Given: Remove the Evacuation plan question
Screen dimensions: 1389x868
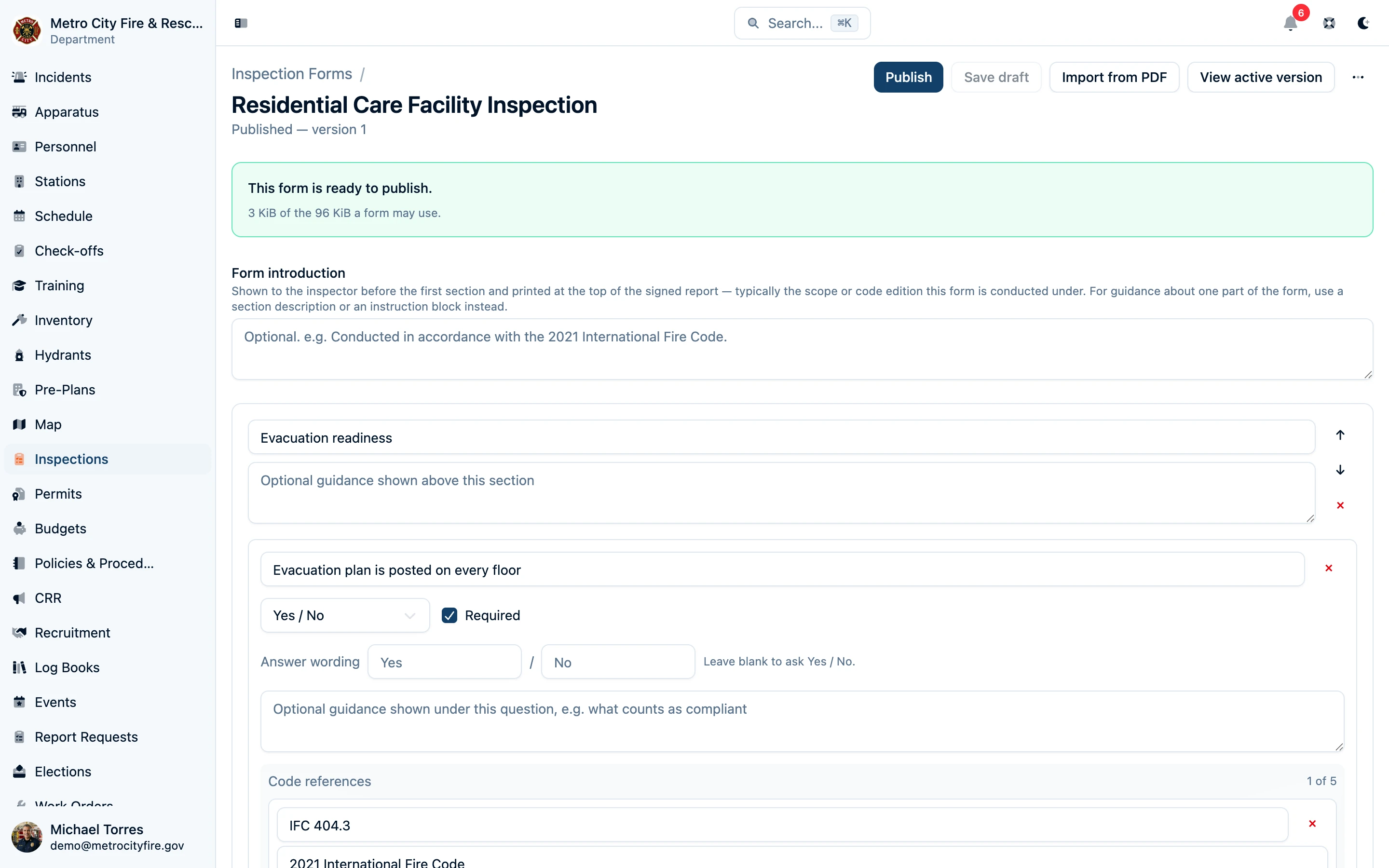Looking at the screenshot, I should (x=1328, y=569).
